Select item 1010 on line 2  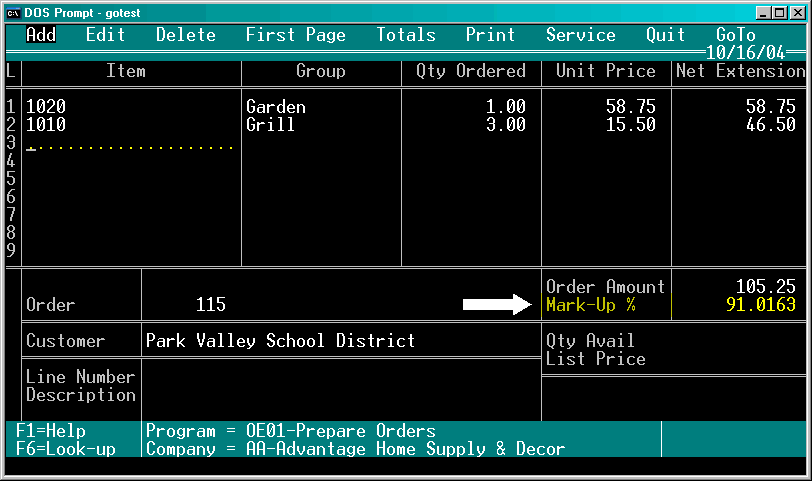46,124
